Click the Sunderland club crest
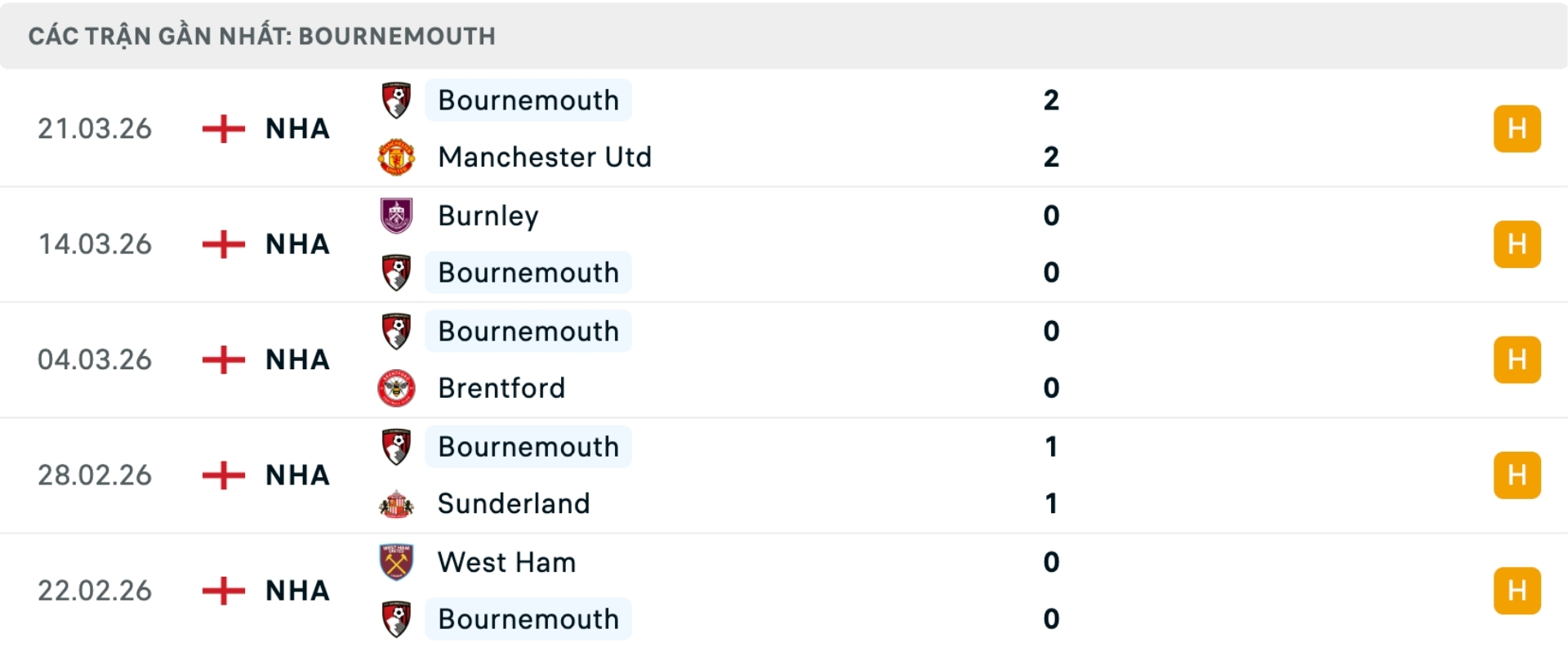This screenshot has width=1568, height=647. click(x=396, y=504)
